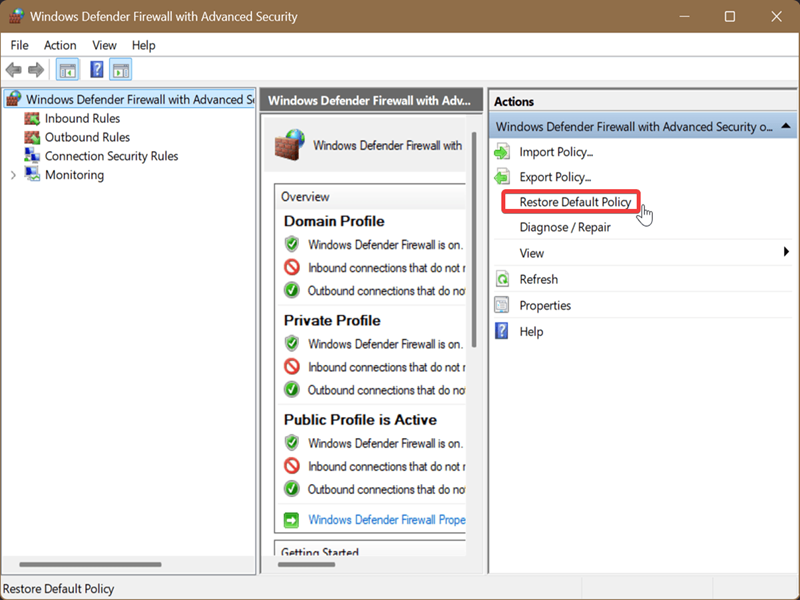
Task: Click the green arrow icon beside Firewall Properties link
Action: (x=291, y=520)
